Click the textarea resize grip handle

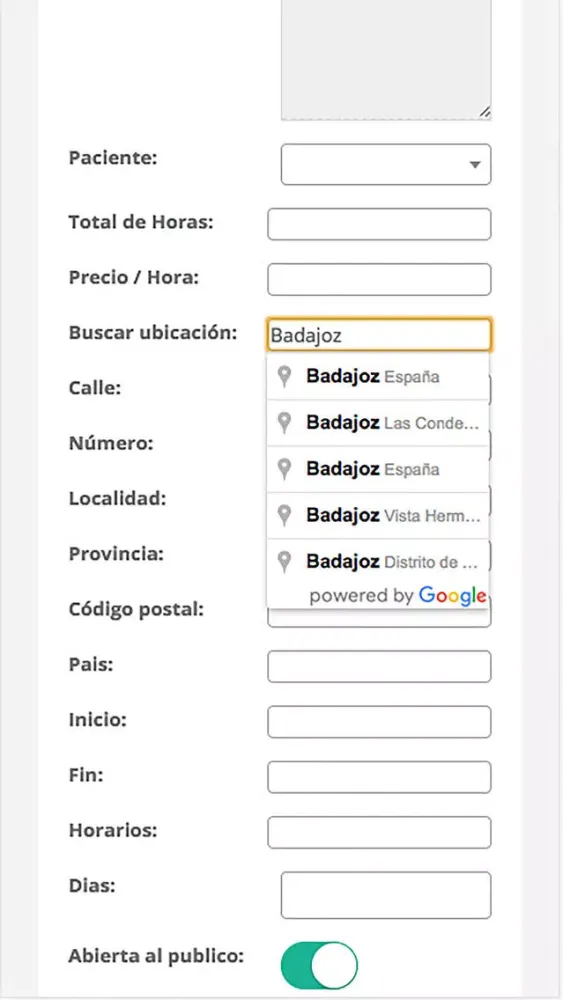click(485, 112)
